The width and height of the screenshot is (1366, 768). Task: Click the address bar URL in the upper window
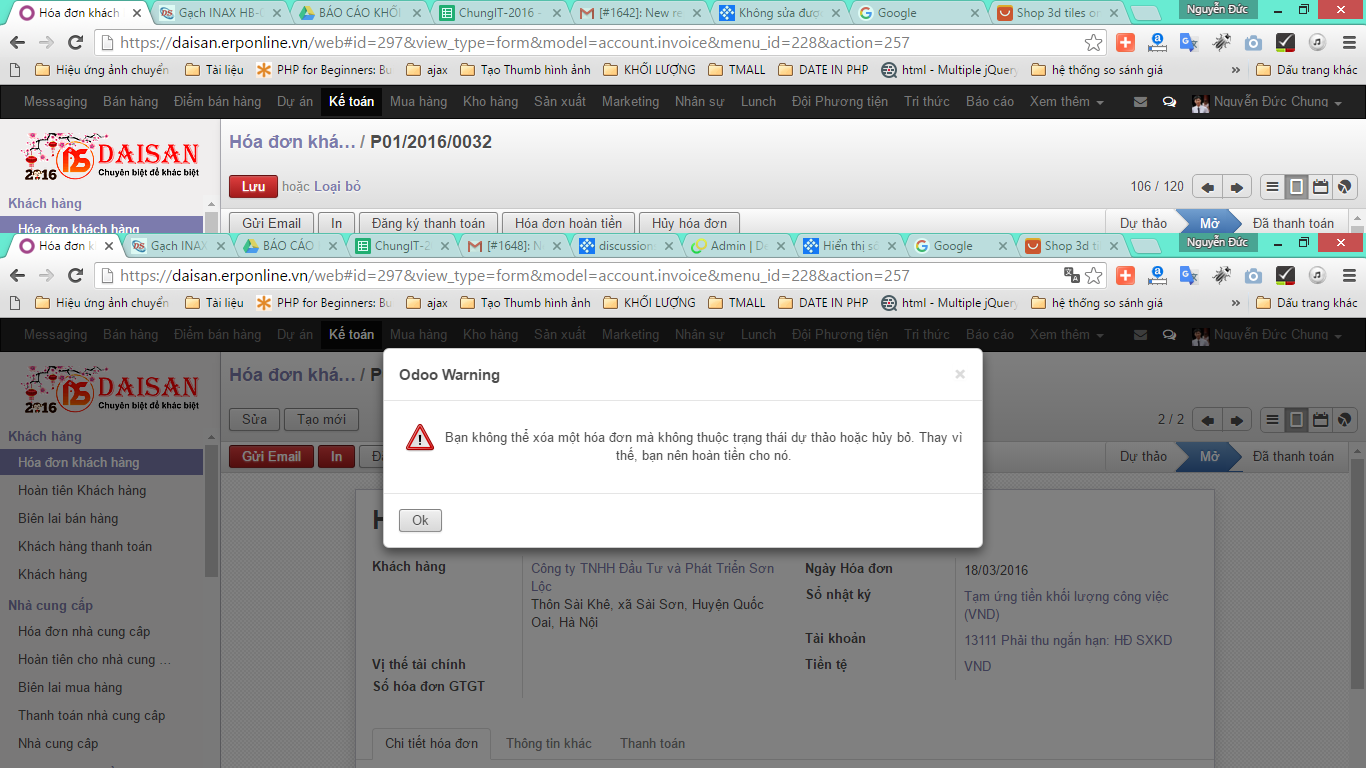514,43
